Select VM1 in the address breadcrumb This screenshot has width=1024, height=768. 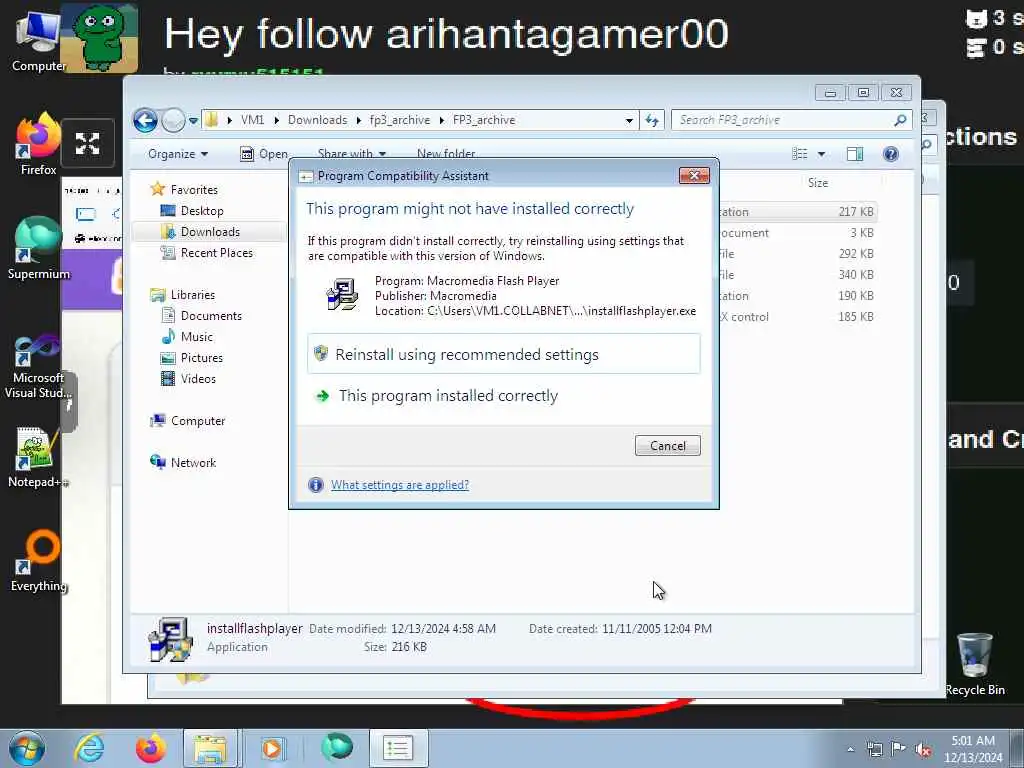pyautogui.click(x=252, y=120)
